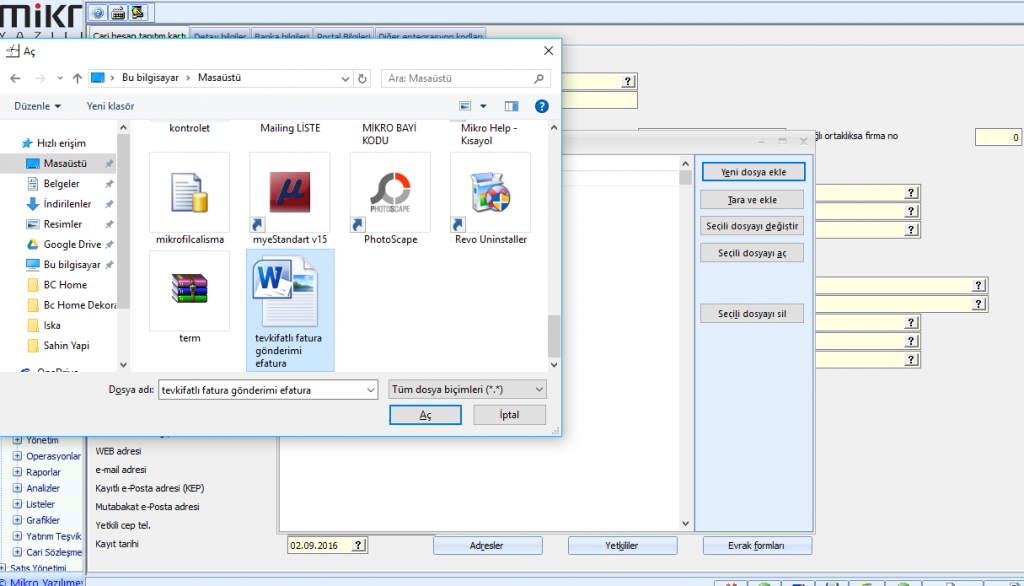Select the term WinRAR archive
This screenshot has width=1024, height=586.
click(189, 291)
